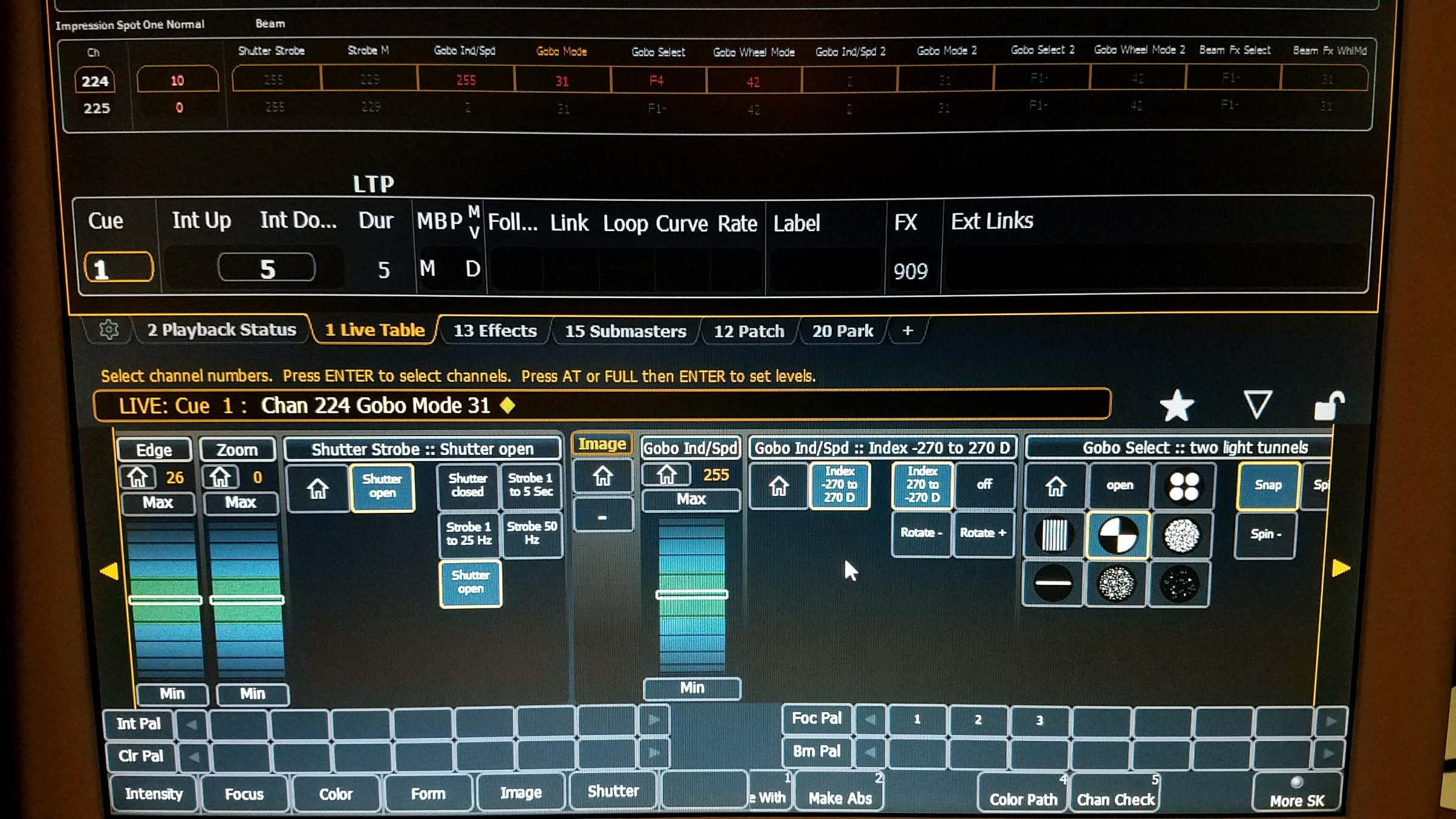Click the Gobo Ind/Spd Index home icon
The width and height of the screenshot is (1456, 819).
pos(779,486)
